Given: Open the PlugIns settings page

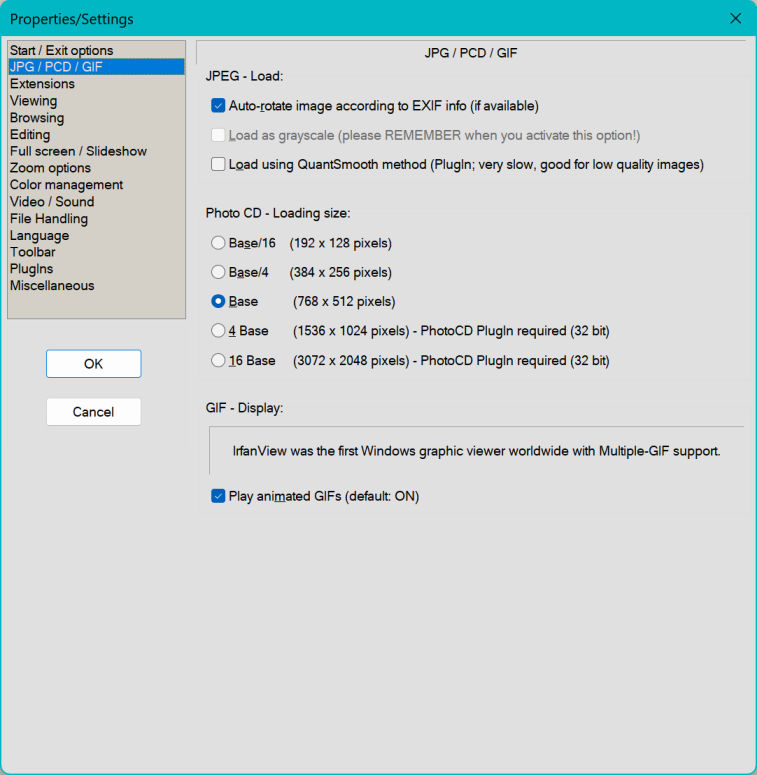Looking at the screenshot, I should point(32,269).
